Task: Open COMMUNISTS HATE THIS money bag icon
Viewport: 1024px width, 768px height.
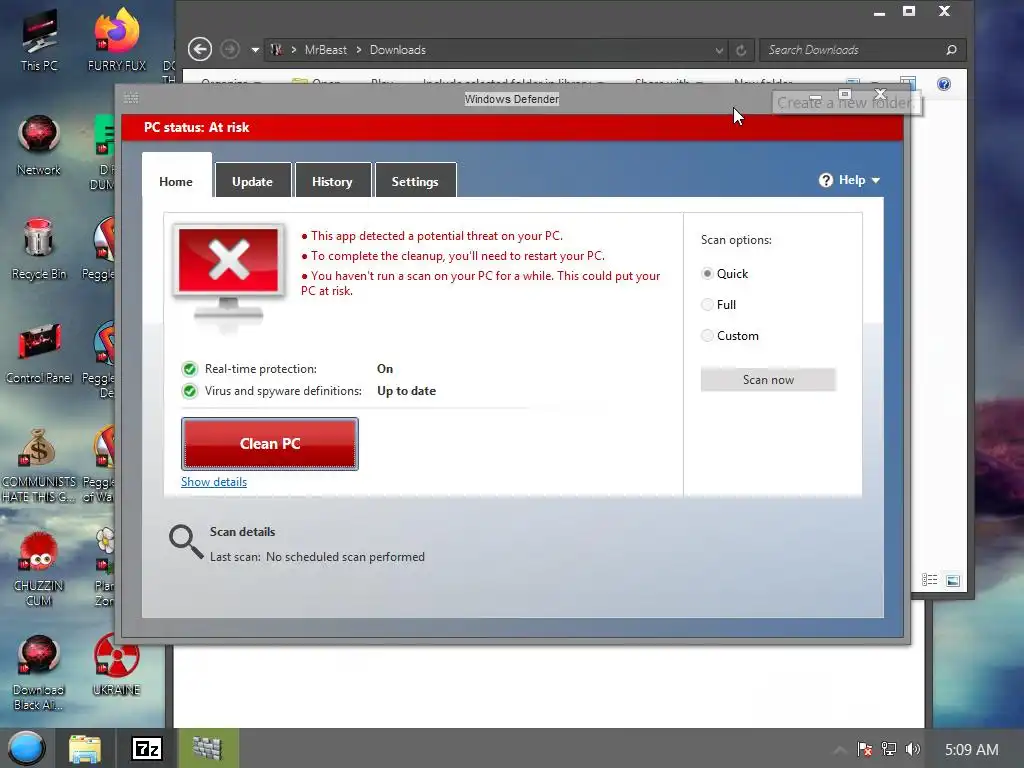Action: 39,465
